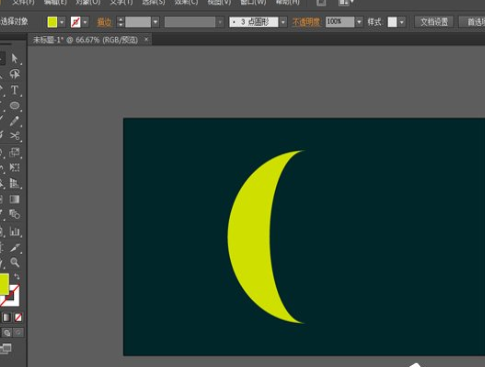This screenshot has width=485, height=372.
Task: Expand the opacity dropdown arrow
Action: coord(359,22)
